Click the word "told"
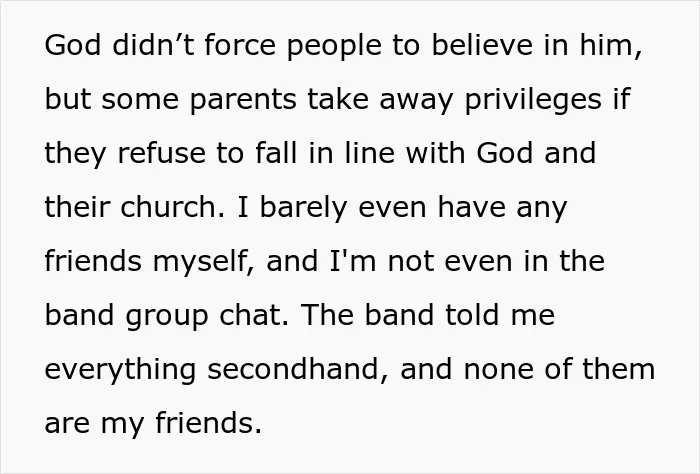This screenshot has height=474, width=700. (x=472, y=315)
